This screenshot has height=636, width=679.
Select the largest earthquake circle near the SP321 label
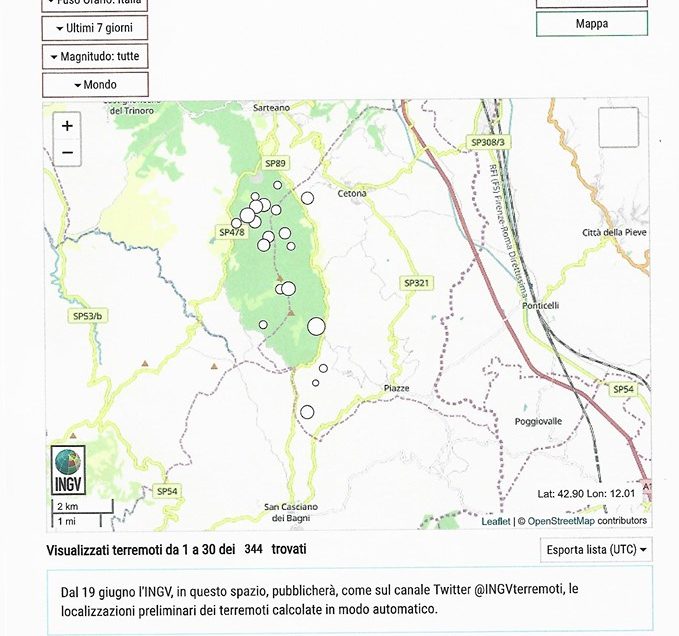pyautogui.click(x=316, y=326)
